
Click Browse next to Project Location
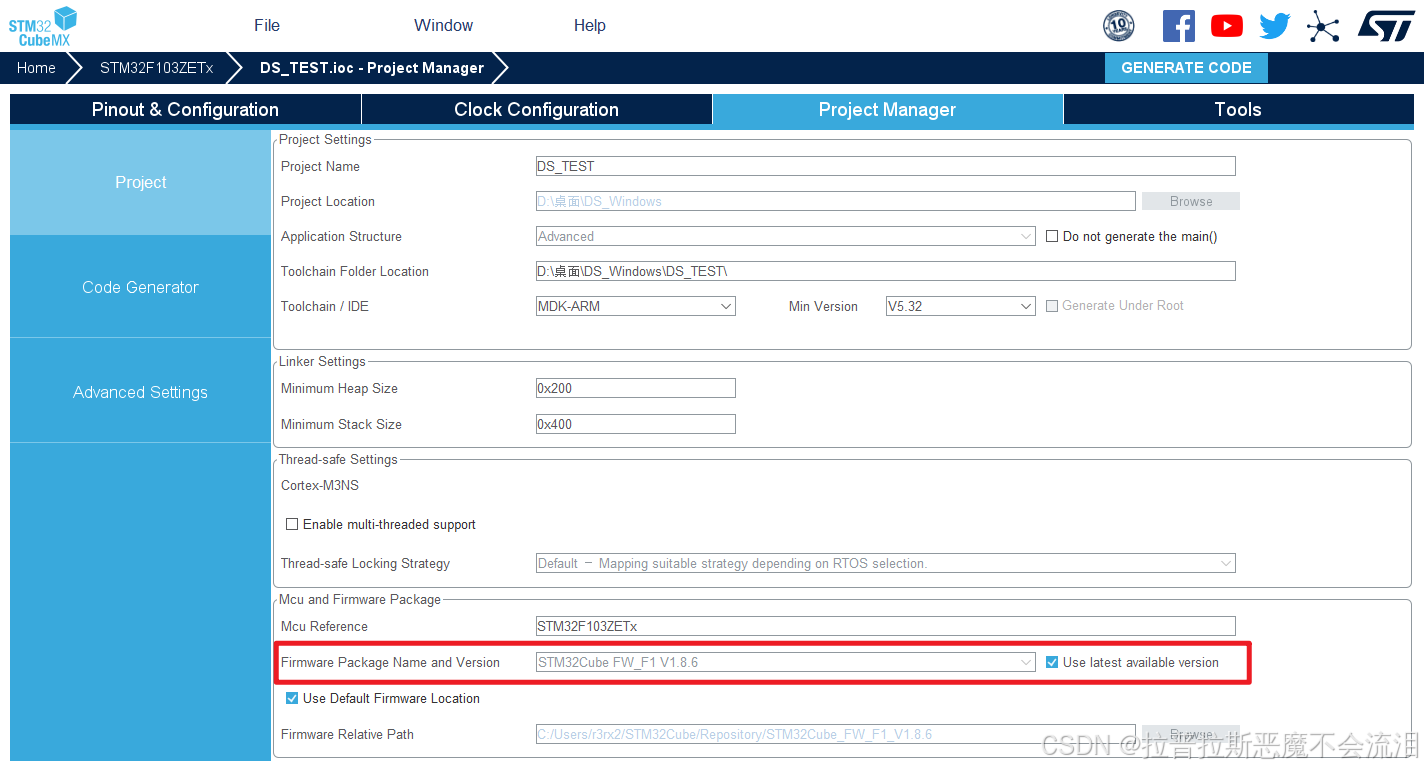1191,201
